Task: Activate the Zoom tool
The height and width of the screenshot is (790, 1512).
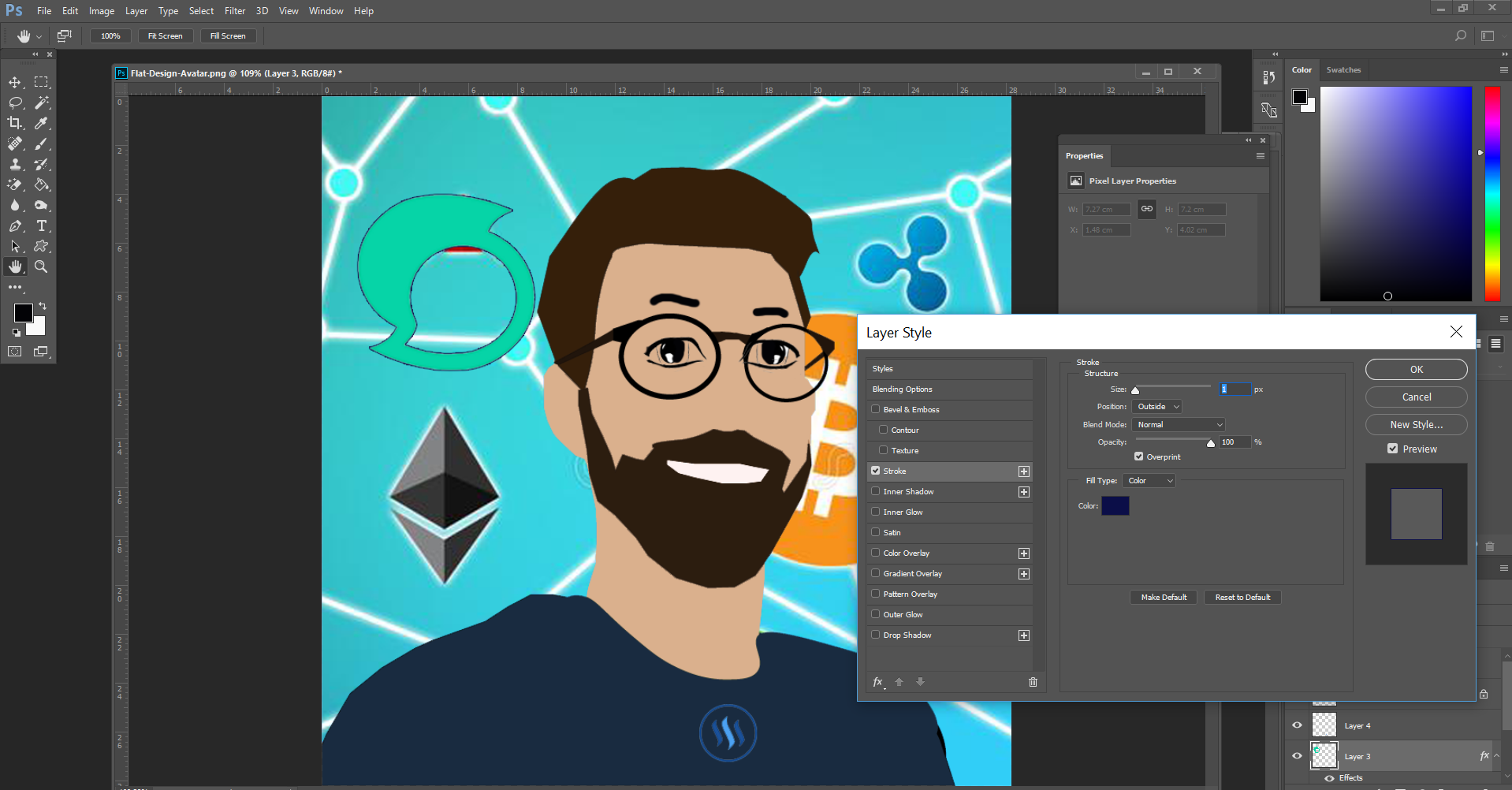Action: coord(42,266)
